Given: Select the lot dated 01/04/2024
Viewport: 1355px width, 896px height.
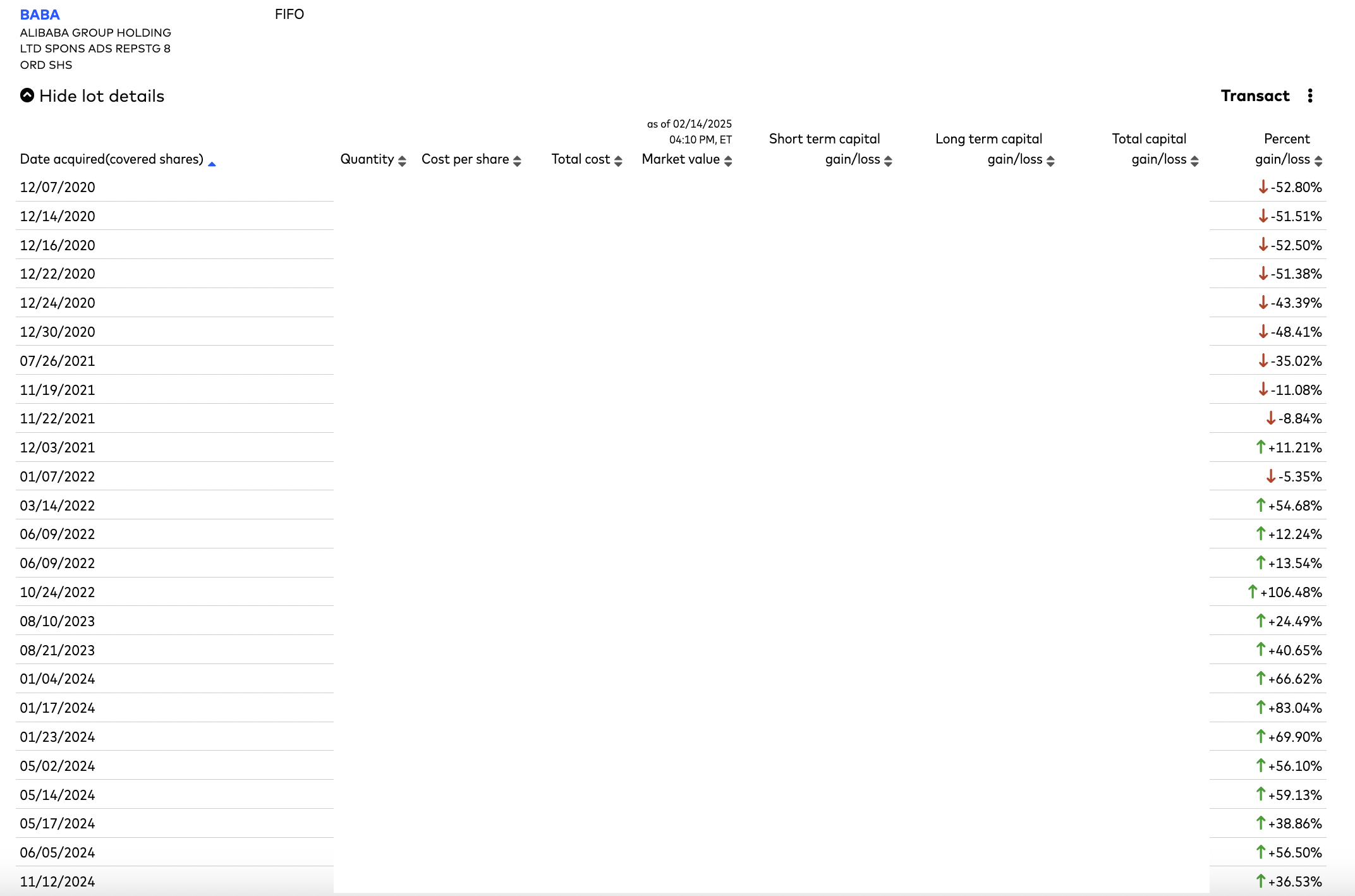Looking at the screenshot, I should (58, 679).
